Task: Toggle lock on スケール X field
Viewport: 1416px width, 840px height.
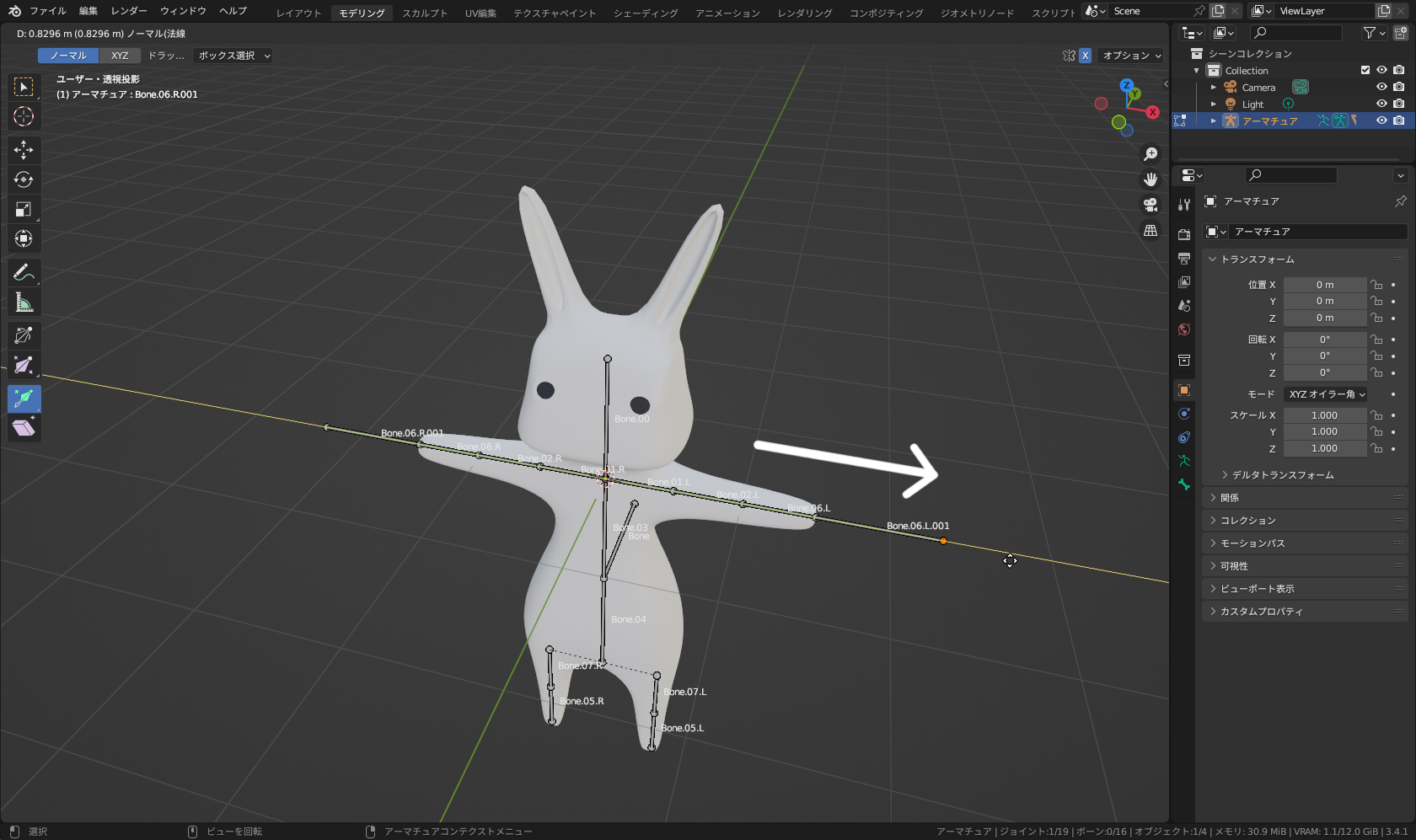Action: pyautogui.click(x=1376, y=415)
